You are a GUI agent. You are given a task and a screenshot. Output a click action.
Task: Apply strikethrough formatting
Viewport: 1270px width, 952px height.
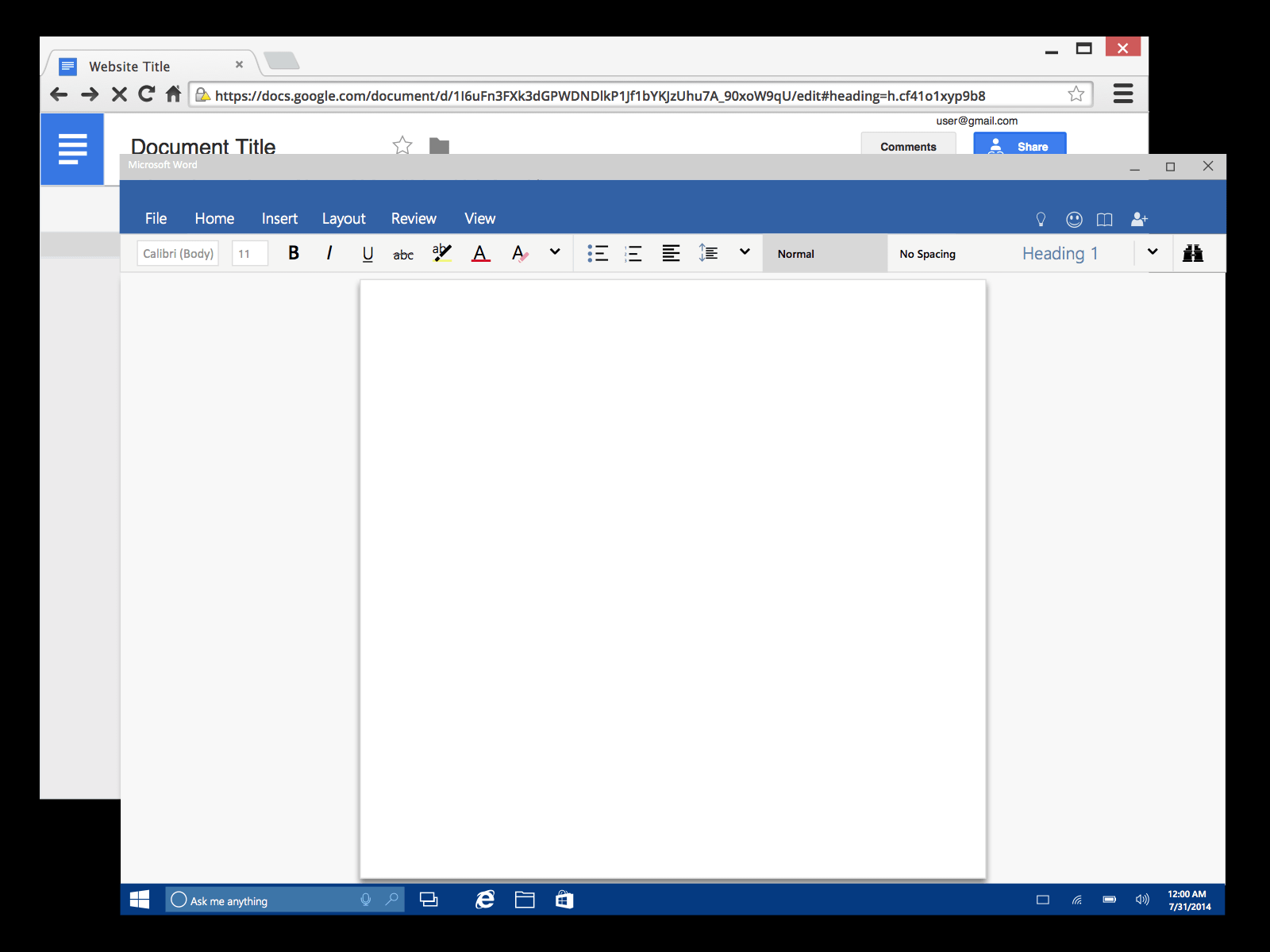click(403, 254)
